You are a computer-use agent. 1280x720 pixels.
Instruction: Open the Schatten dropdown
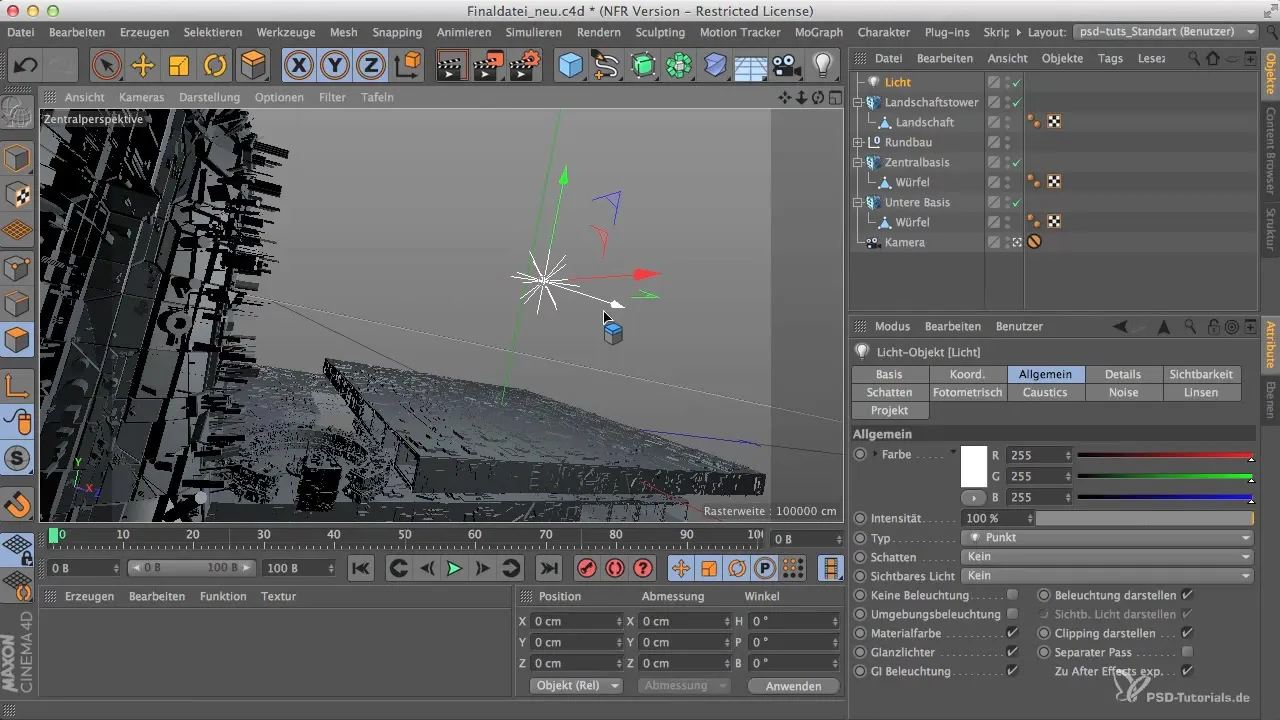pyautogui.click(x=1106, y=557)
